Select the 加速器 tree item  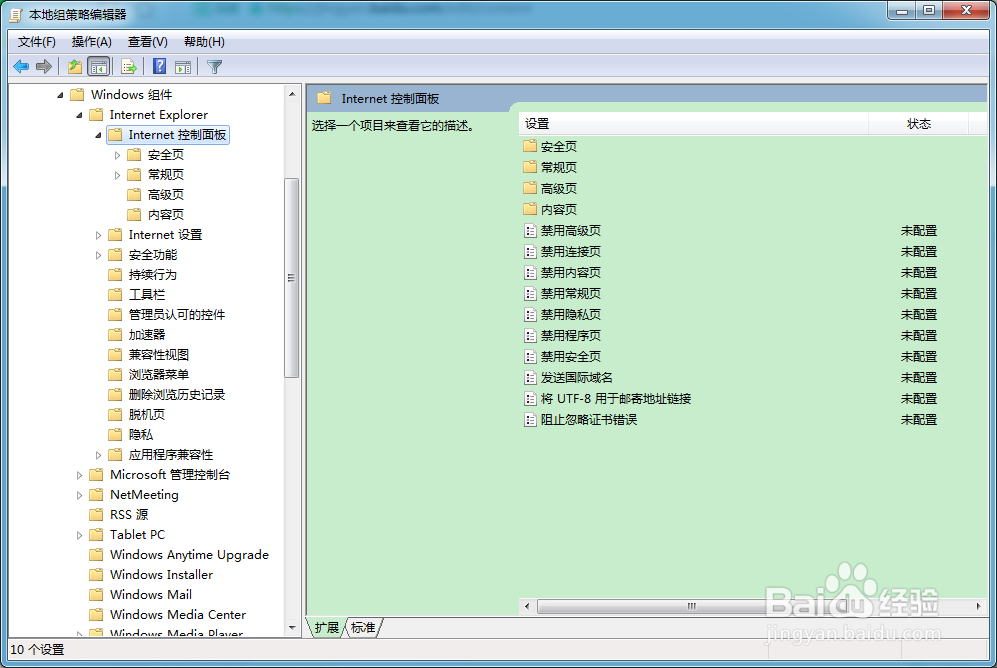pyautogui.click(x=147, y=334)
